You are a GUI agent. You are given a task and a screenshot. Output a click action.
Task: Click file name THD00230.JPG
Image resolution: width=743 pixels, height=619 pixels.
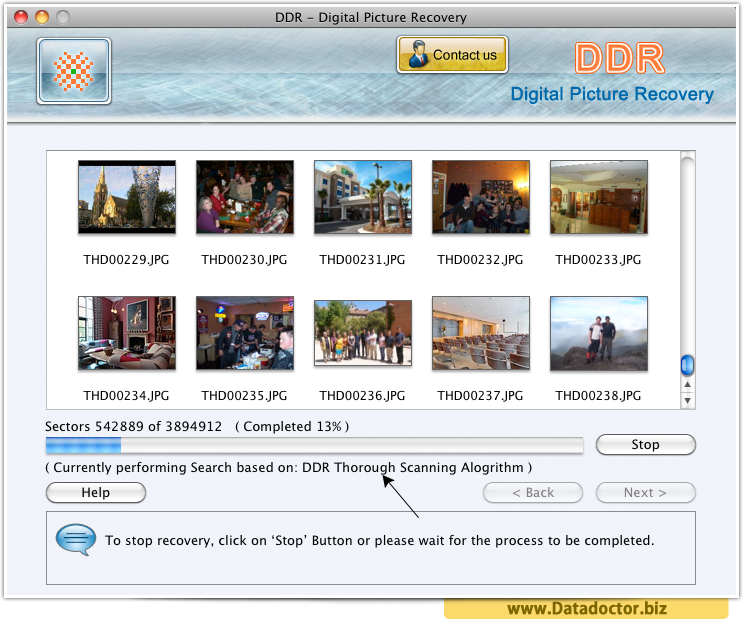point(245,260)
